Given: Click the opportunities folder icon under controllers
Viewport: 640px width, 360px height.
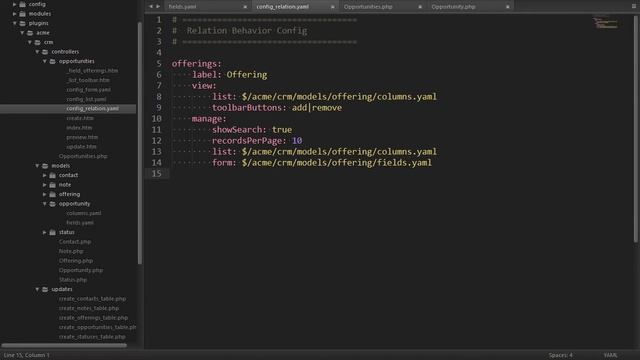Looking at the screenshot, I should tap(53, 61).
